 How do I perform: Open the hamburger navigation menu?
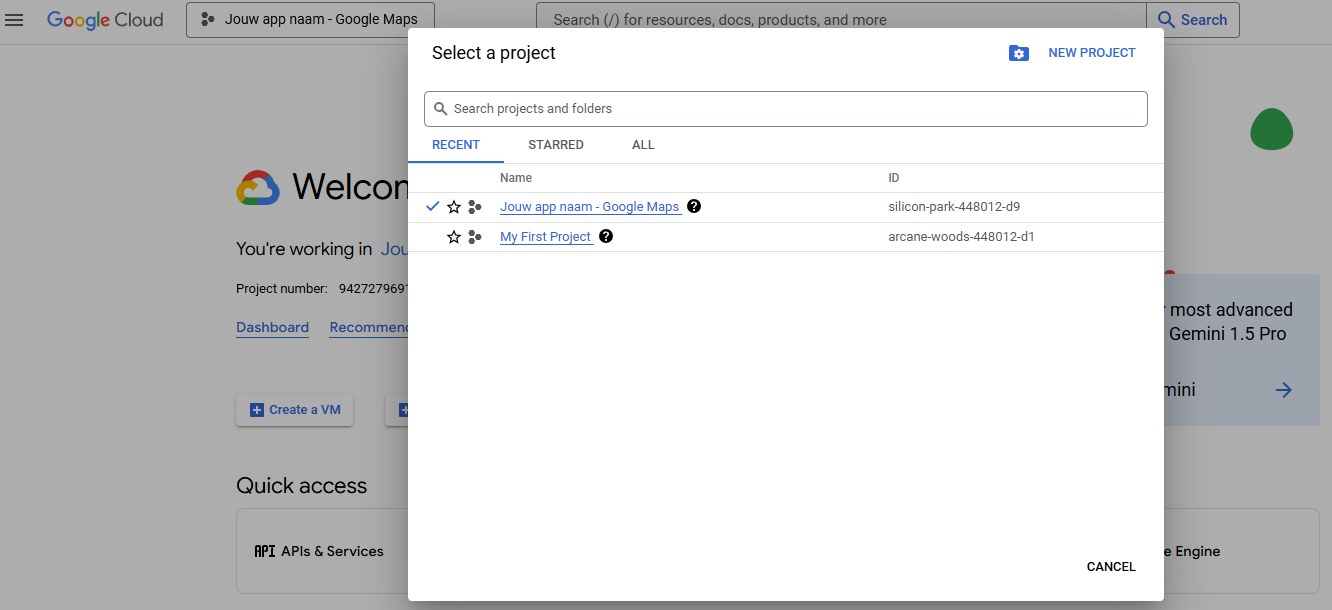14,20
